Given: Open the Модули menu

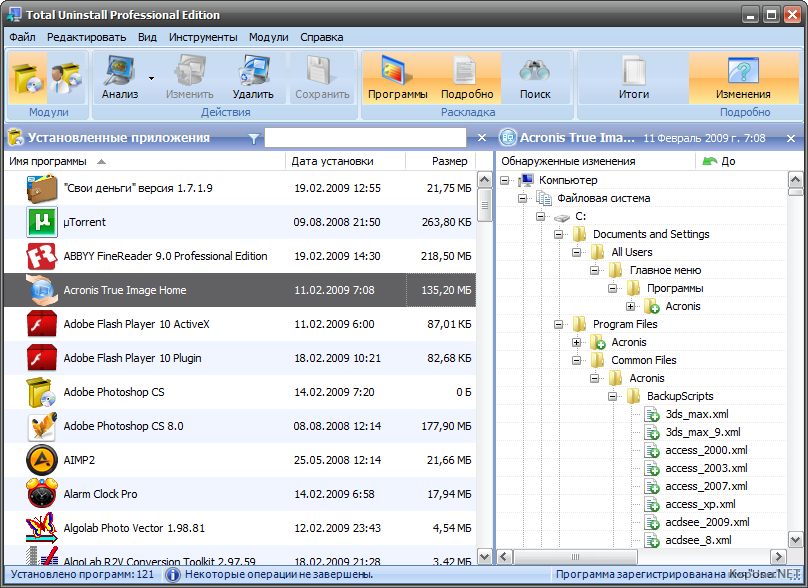Looking at the screenshot, I should click(268, 37).
